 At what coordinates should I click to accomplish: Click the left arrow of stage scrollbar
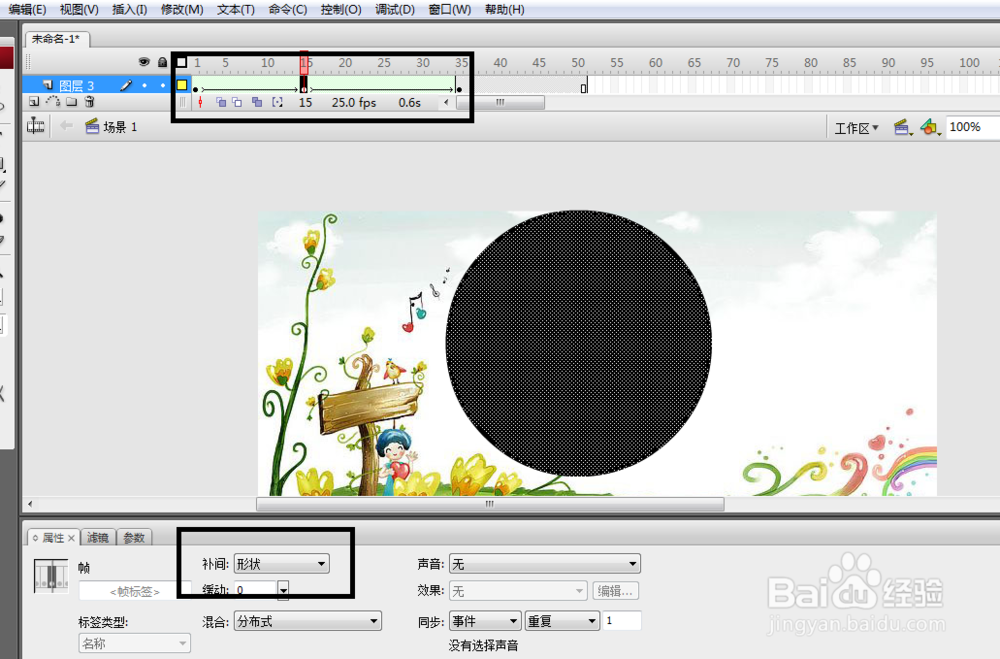tap(30, 504)
